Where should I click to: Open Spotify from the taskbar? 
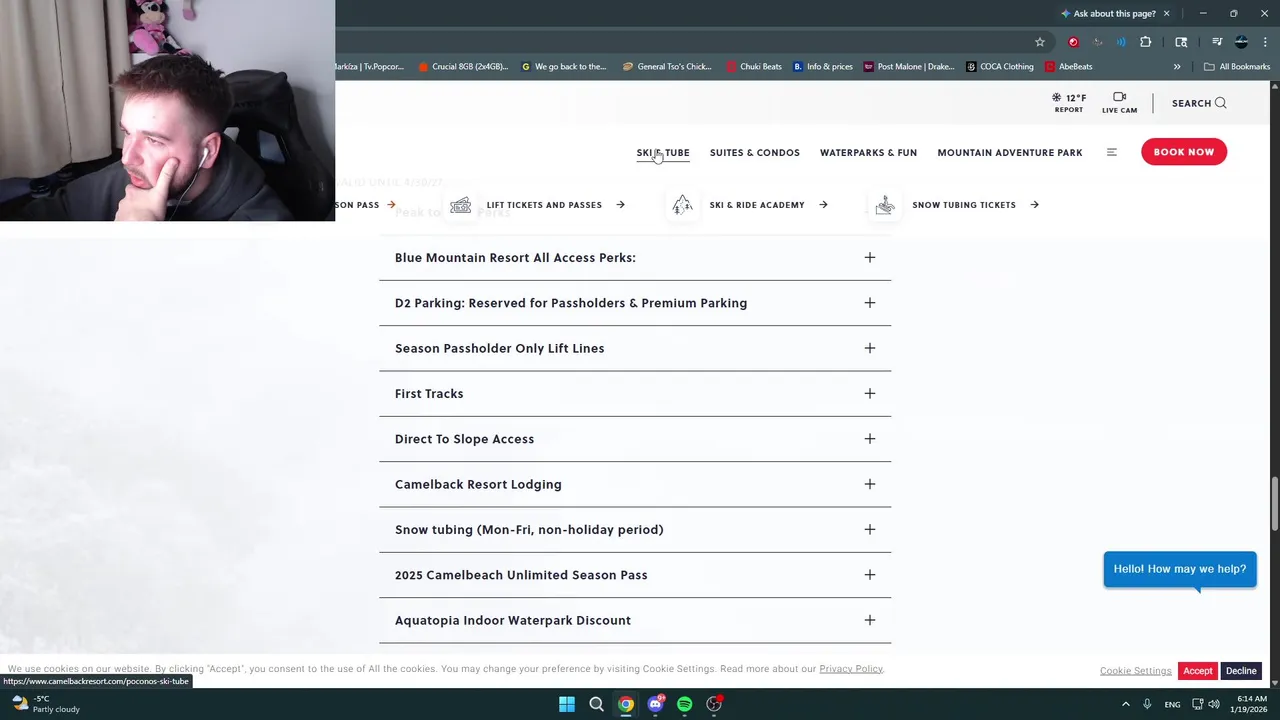tap(684, 704)
